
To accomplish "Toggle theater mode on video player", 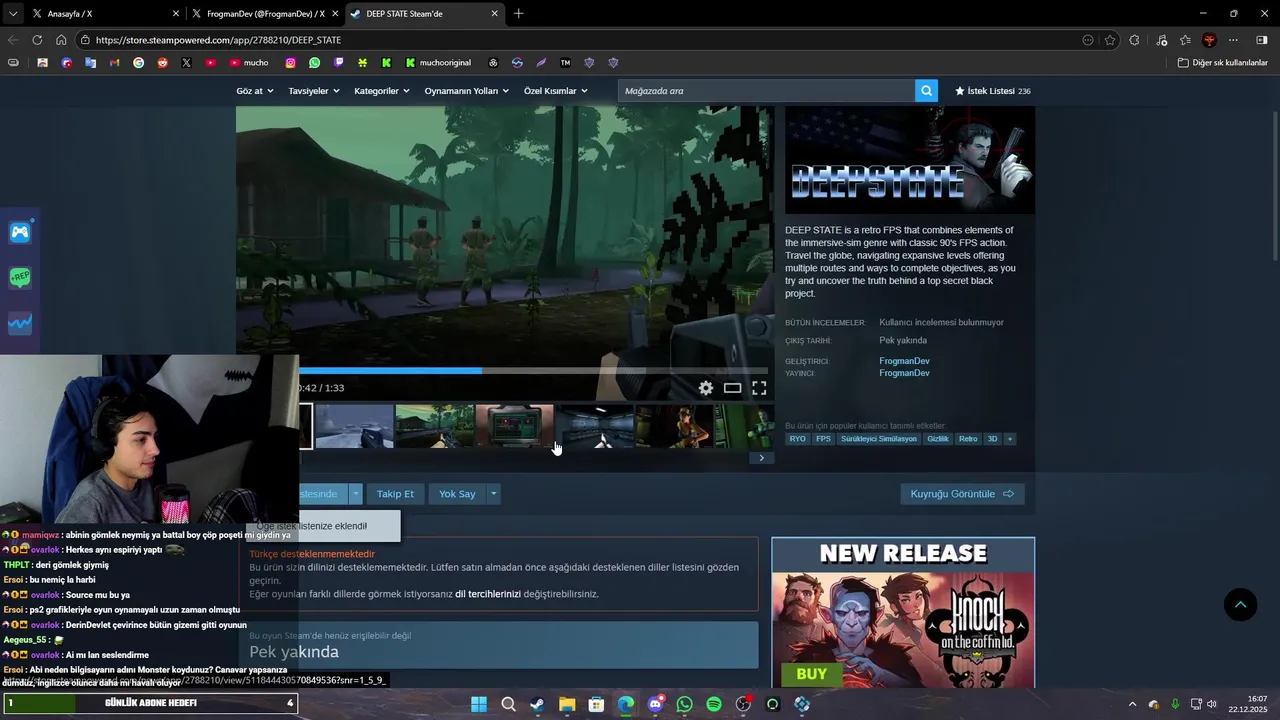I will pyautogui.click(x=733, y=388).
